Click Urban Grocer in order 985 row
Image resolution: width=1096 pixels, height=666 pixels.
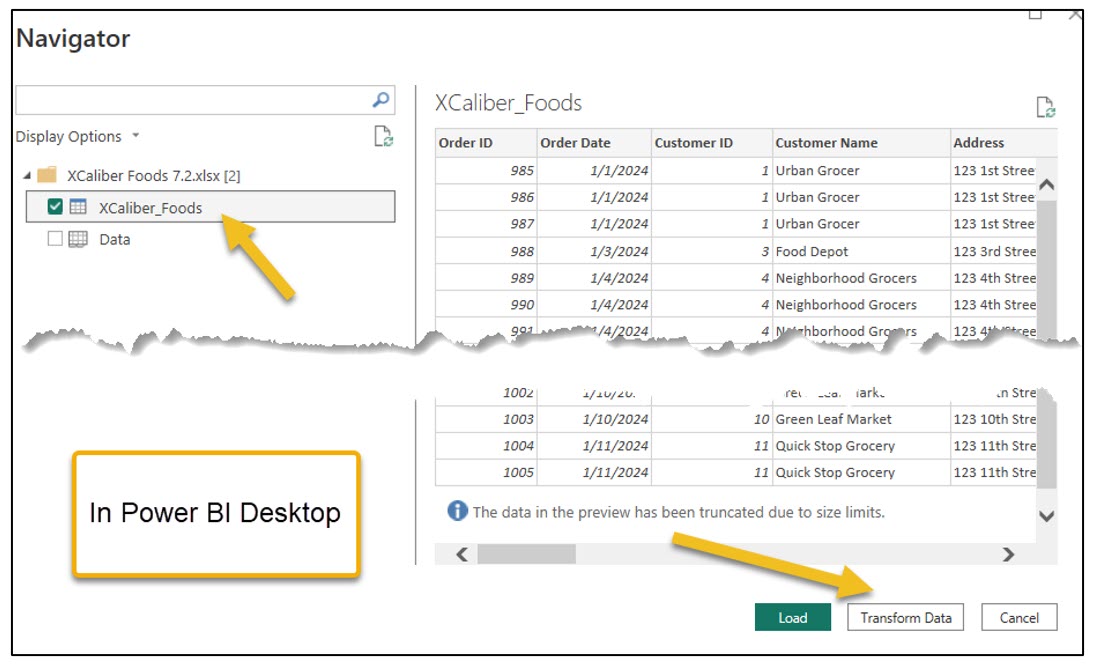(x=861, y=171)
